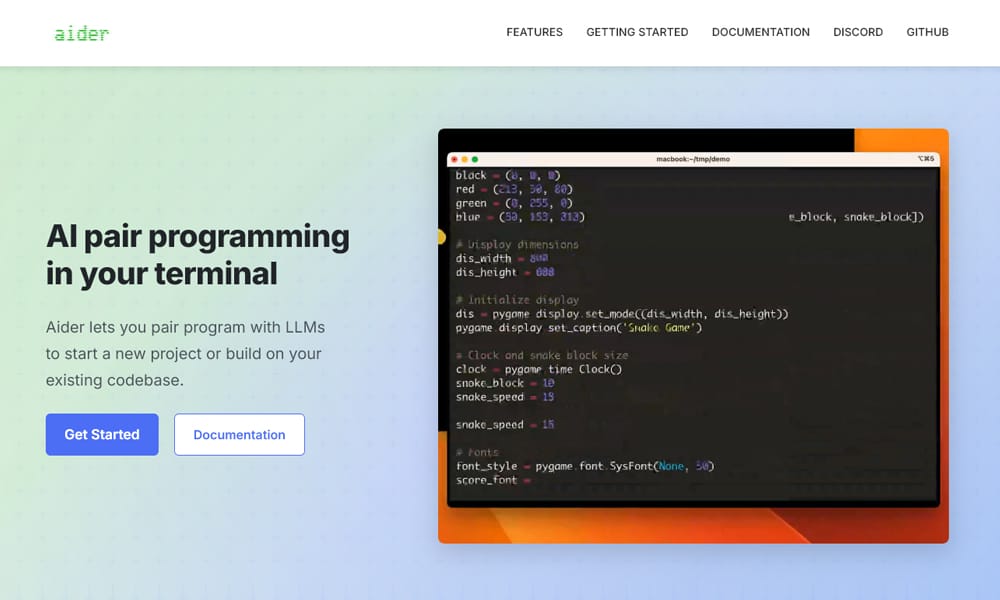Click the outlined Documentation button

pyautogui.click(x=239, y=435)
